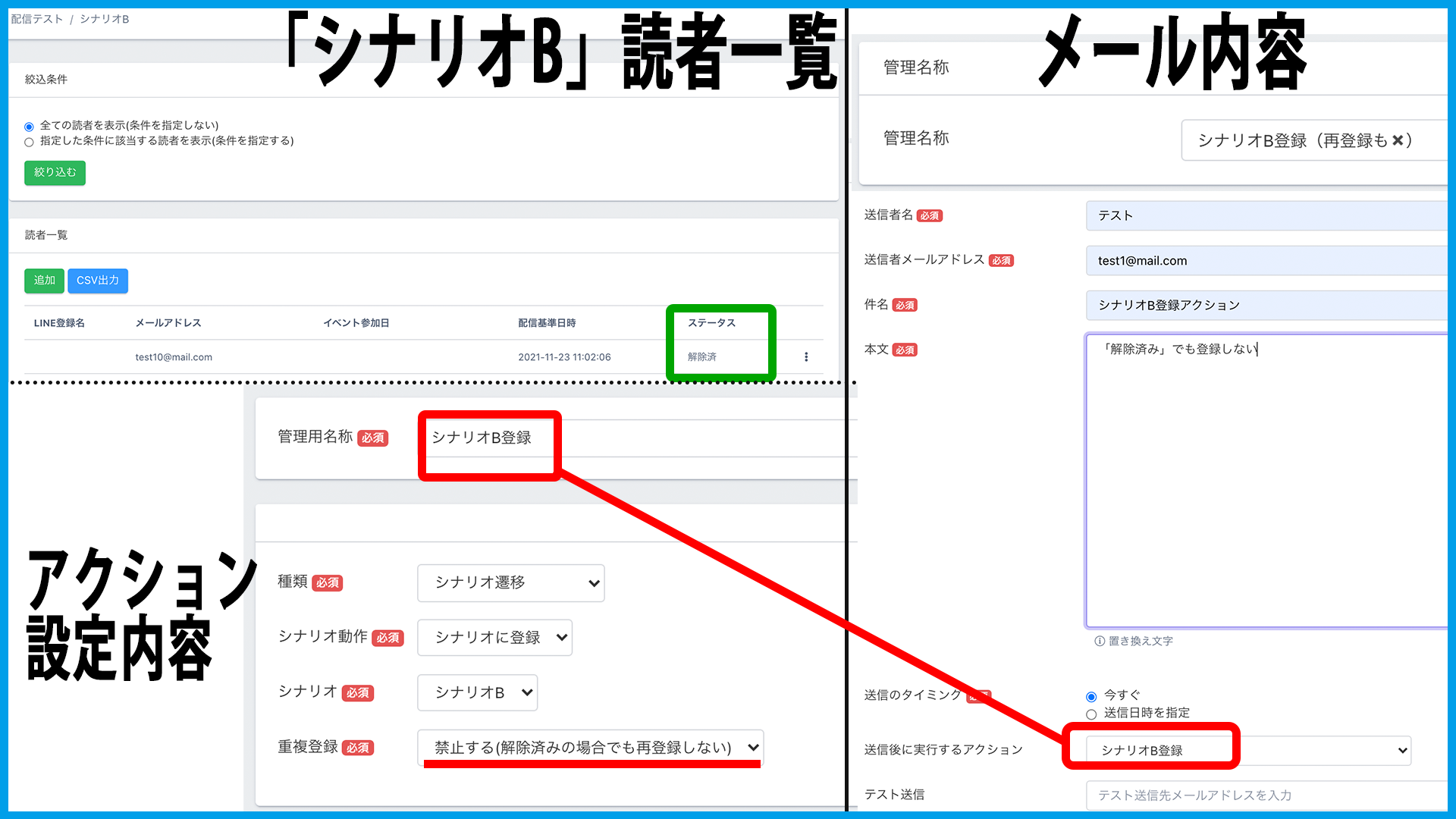Screen dimensions: 1456x819
Task: Click the 絞り込む button
Action: point(55,173)
